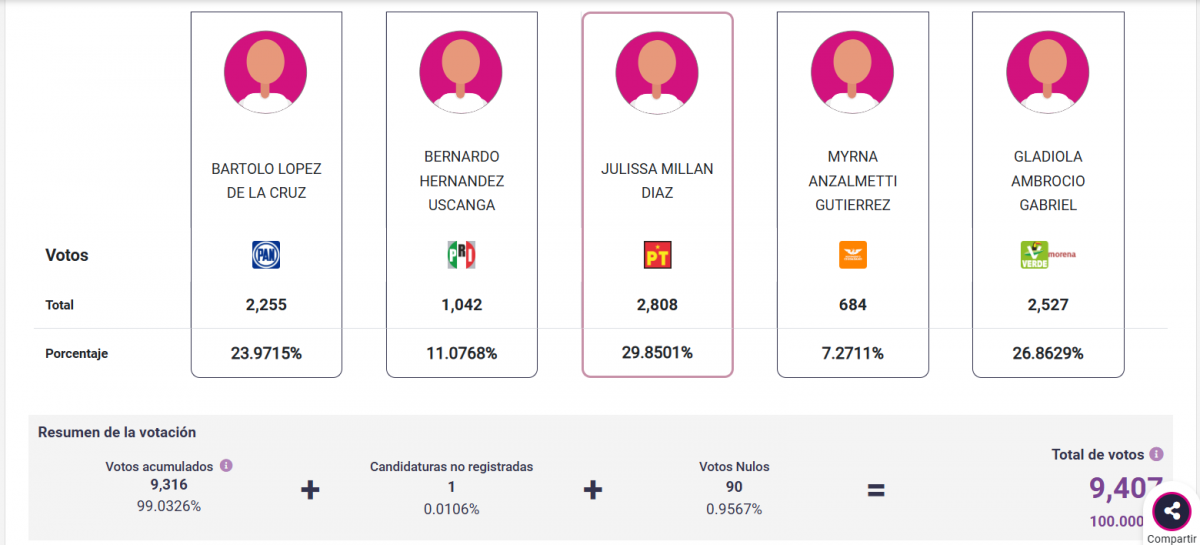1200x545 pixels.
Task: Show info for Total de votos
Action: tap(1156, 454)
